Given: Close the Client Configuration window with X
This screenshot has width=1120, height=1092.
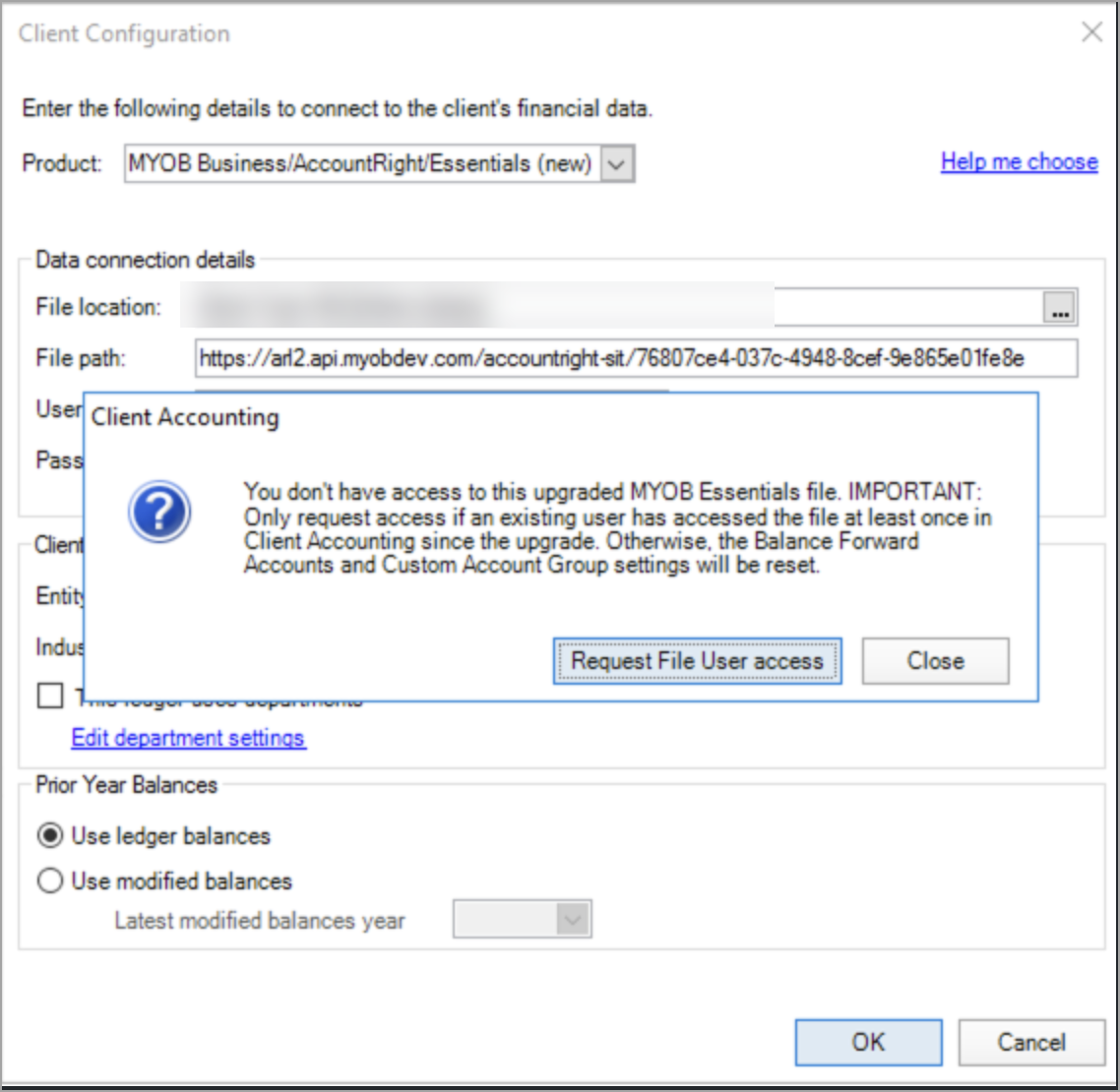Looking at the screenshot, I should tap(1091, 31).
